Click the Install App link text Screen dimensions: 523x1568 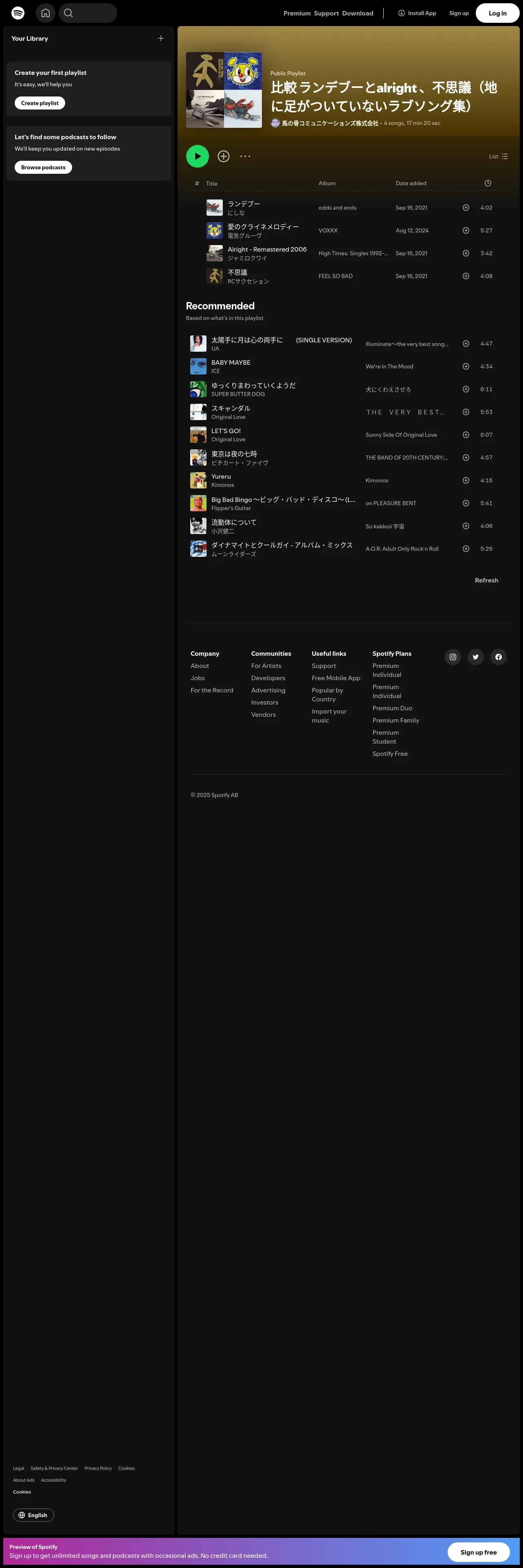click(422, 13)
